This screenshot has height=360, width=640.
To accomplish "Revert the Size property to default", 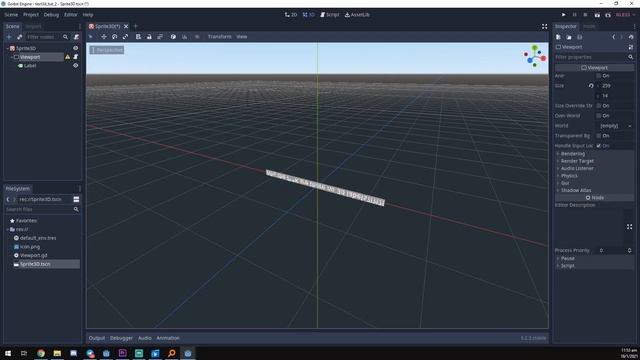I will 591,86.
